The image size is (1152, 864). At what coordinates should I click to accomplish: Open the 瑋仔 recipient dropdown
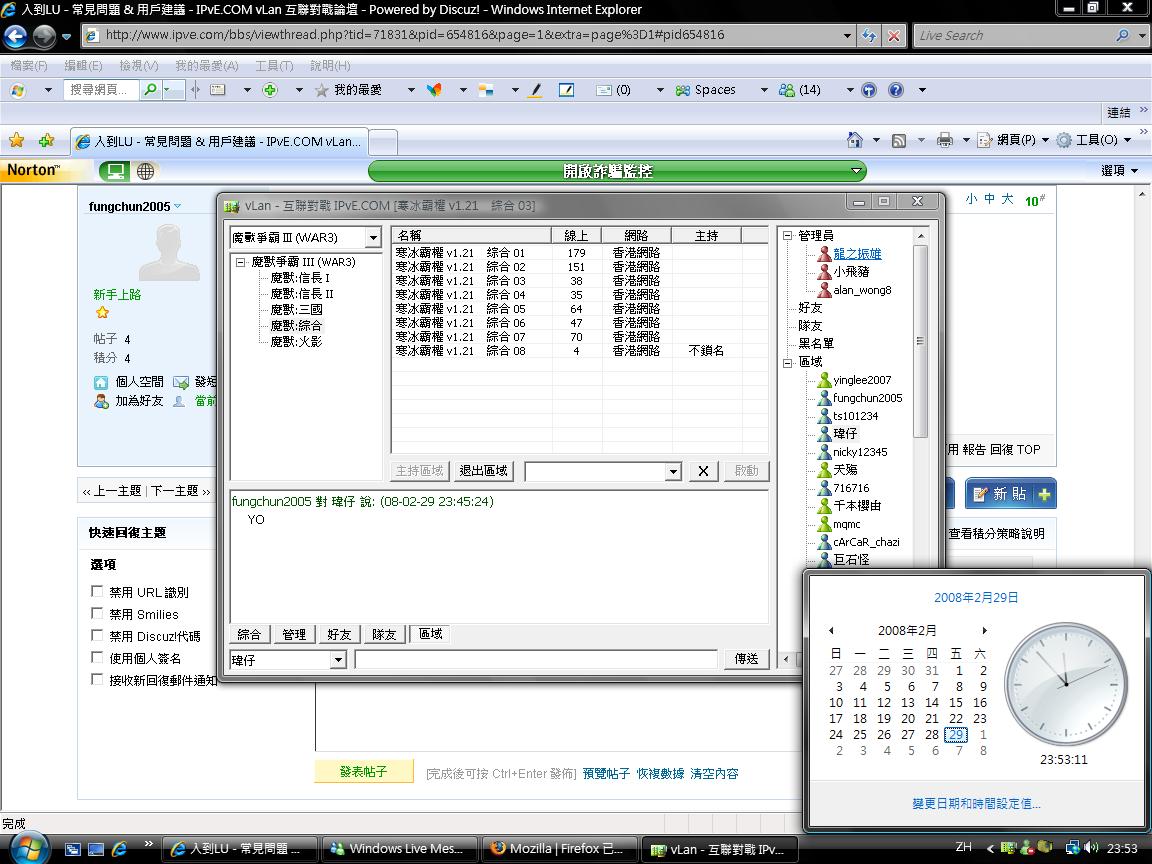click(x=338, y=660)
